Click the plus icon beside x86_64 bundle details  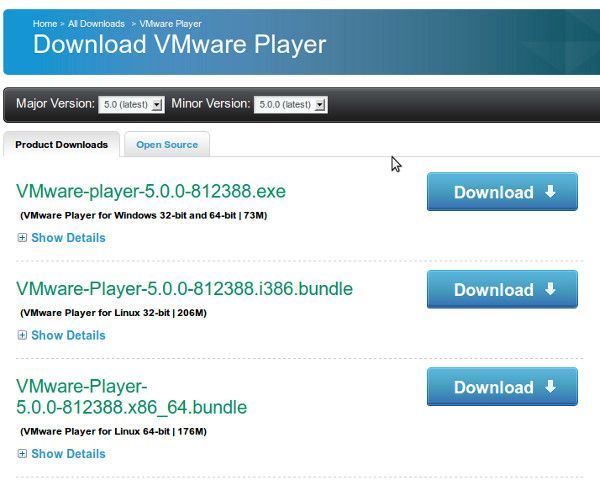[22, 454]
